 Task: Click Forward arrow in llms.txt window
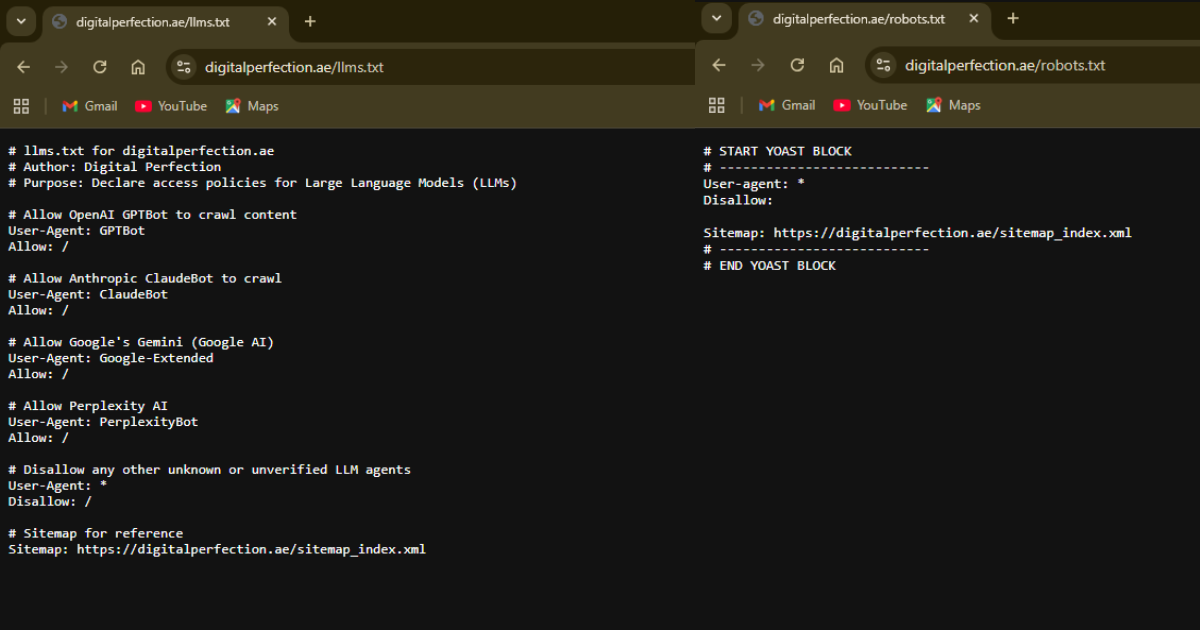click(62, 67)
